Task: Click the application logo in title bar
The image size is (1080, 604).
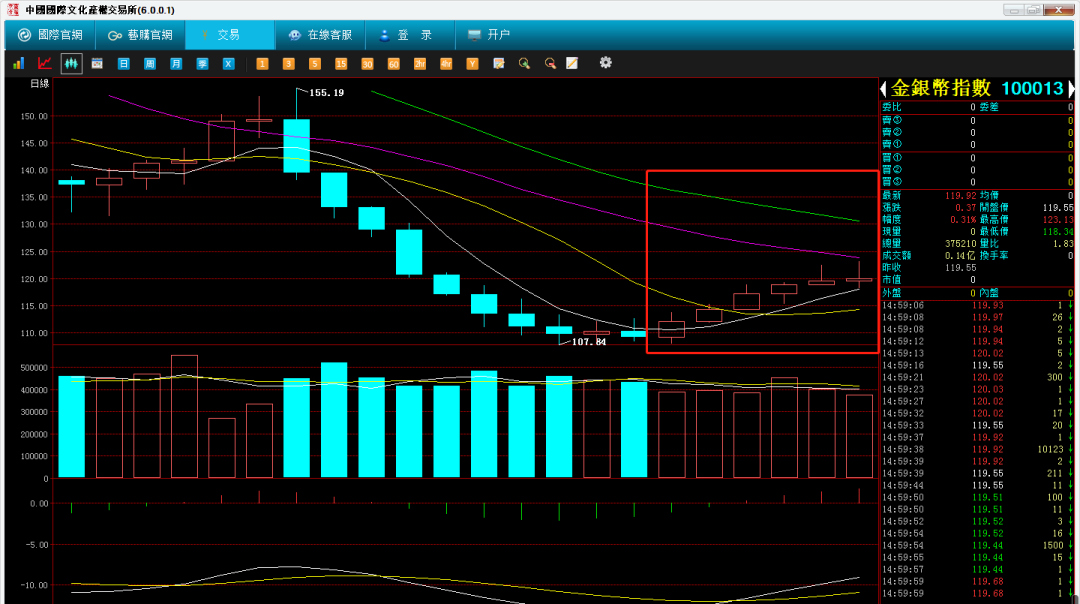Action: tap(12, 10)
